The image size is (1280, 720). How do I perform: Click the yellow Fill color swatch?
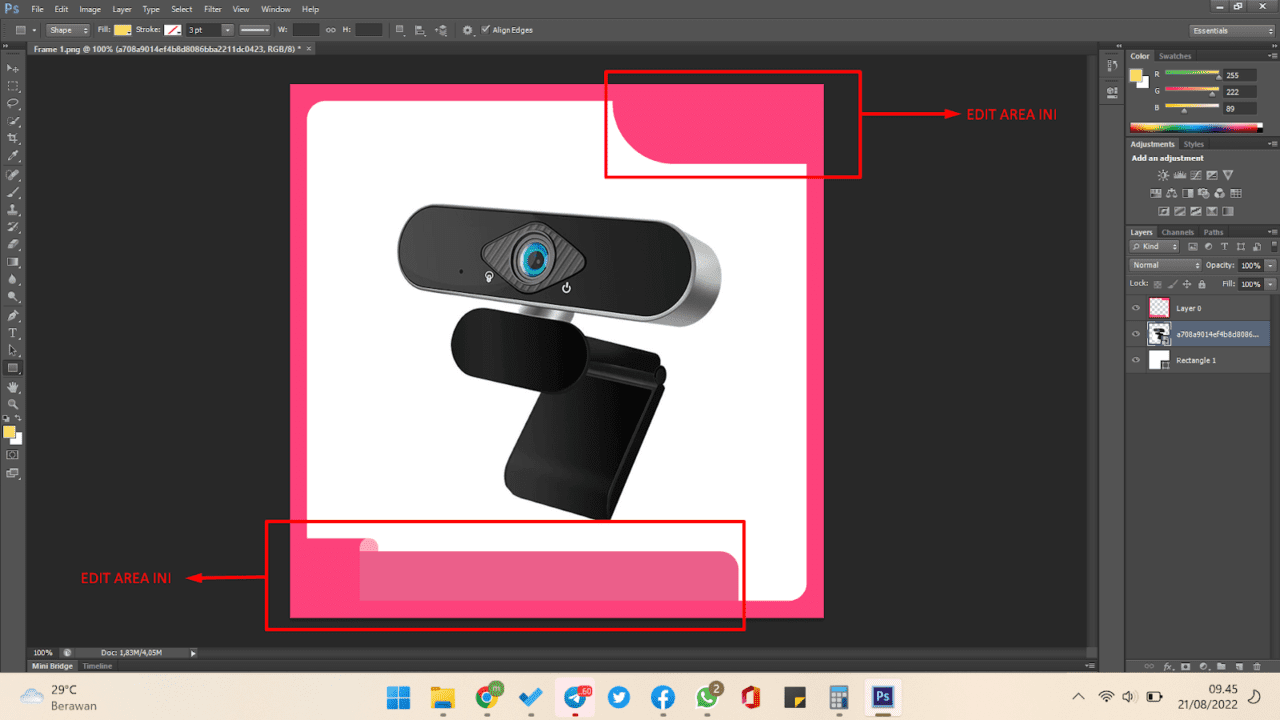click(x=122, y=30)
